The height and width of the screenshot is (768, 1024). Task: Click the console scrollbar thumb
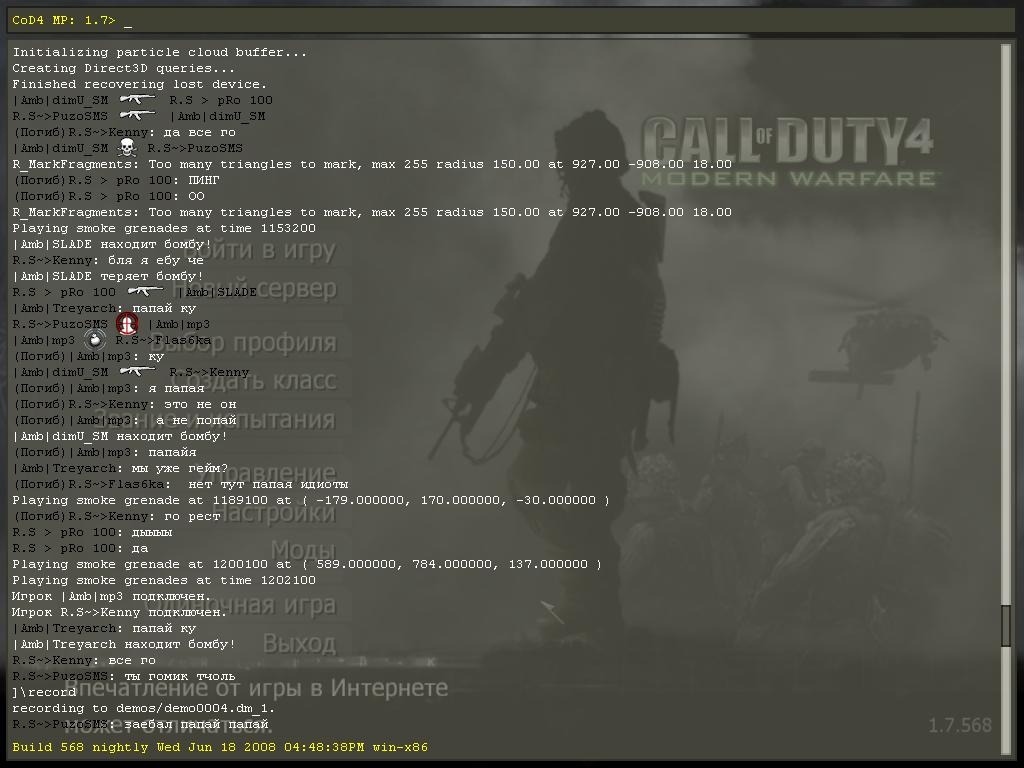click(1006, 627)
